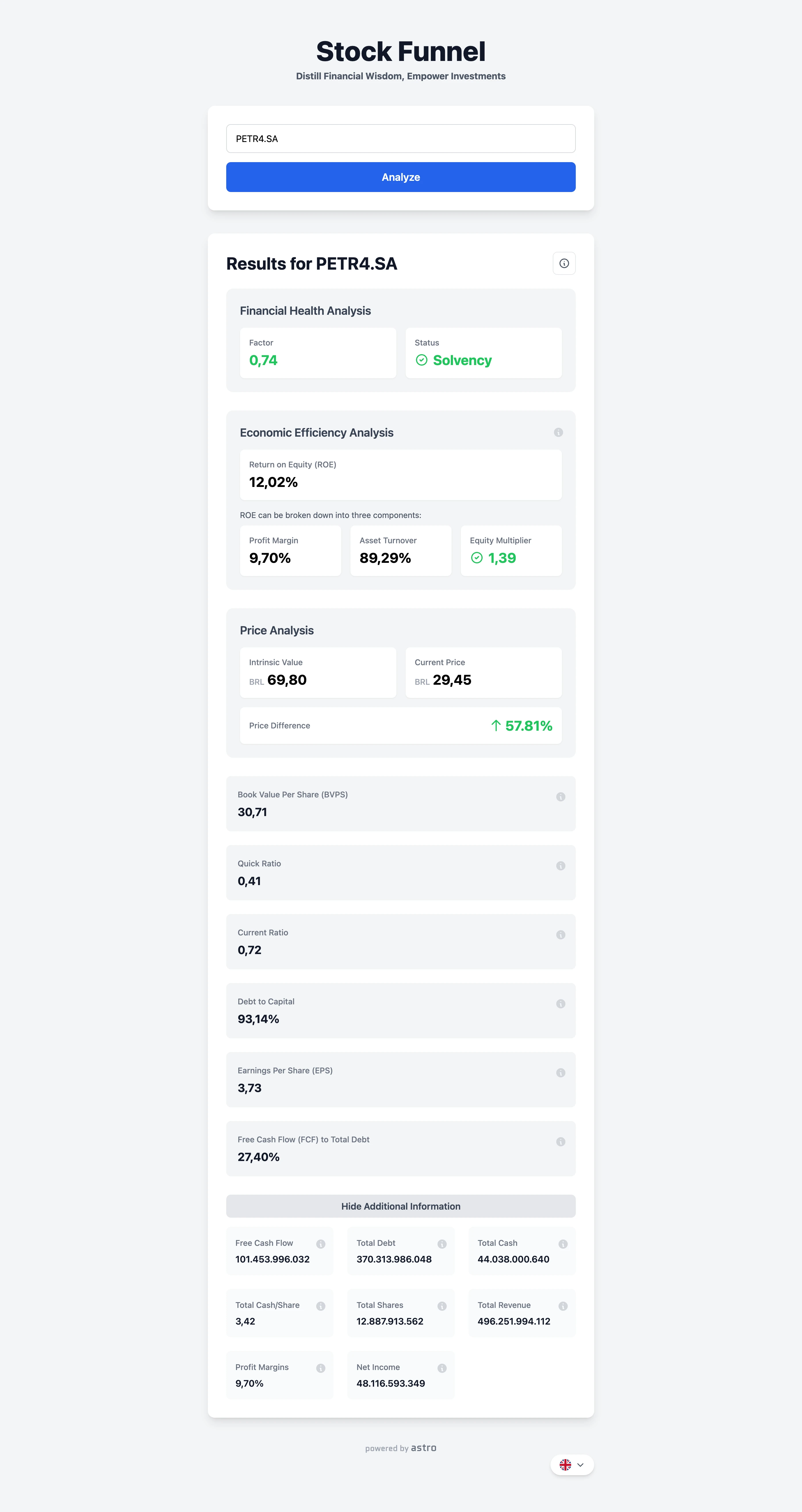
Task: Click the Total Cash info icon
Action: [563, 1244]
